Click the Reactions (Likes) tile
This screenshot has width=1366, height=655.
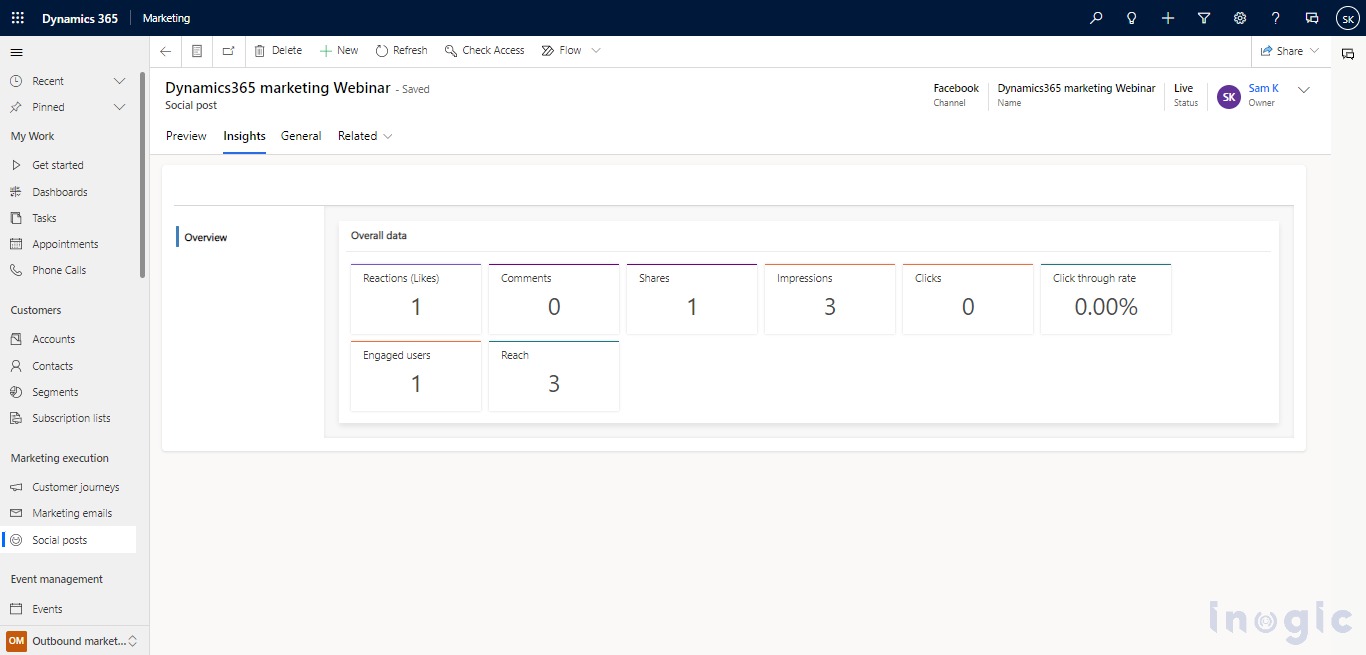(416, 299)
